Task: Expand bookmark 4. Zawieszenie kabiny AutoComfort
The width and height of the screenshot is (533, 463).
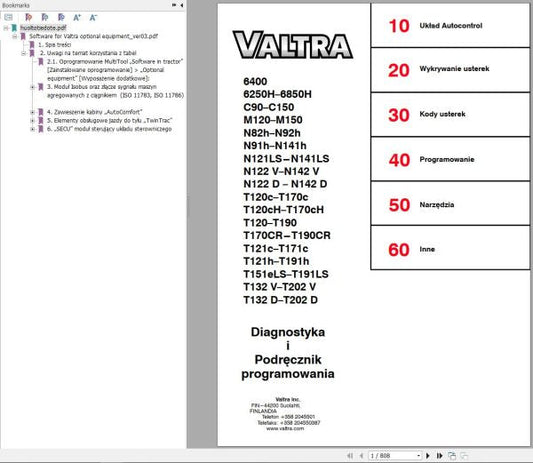Action: (x=32, y=112)
